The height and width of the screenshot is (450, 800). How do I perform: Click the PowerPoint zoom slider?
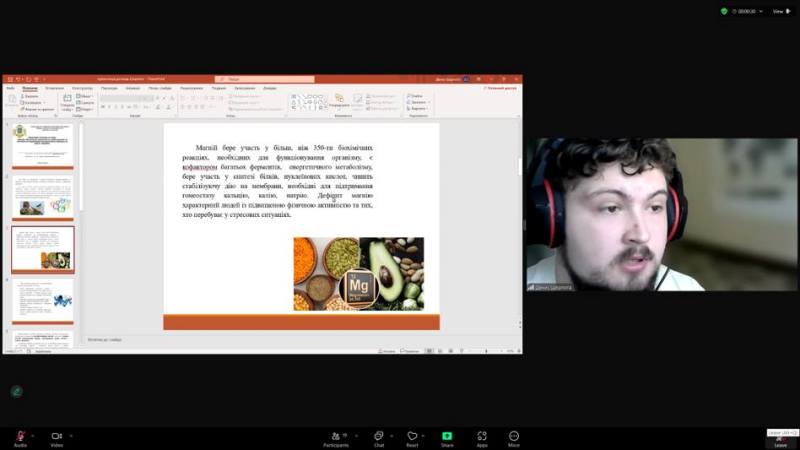486,351
